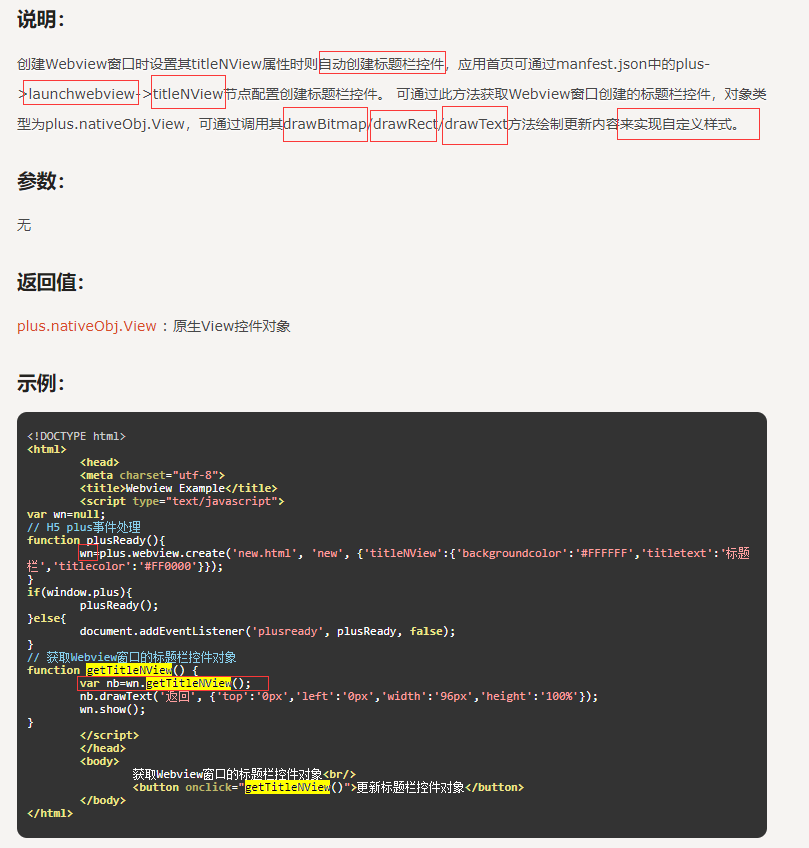This screenshot has width=809, height=848.
Task: Click the <!DOCTYPE html> code line
Action: tap(76, 436)
